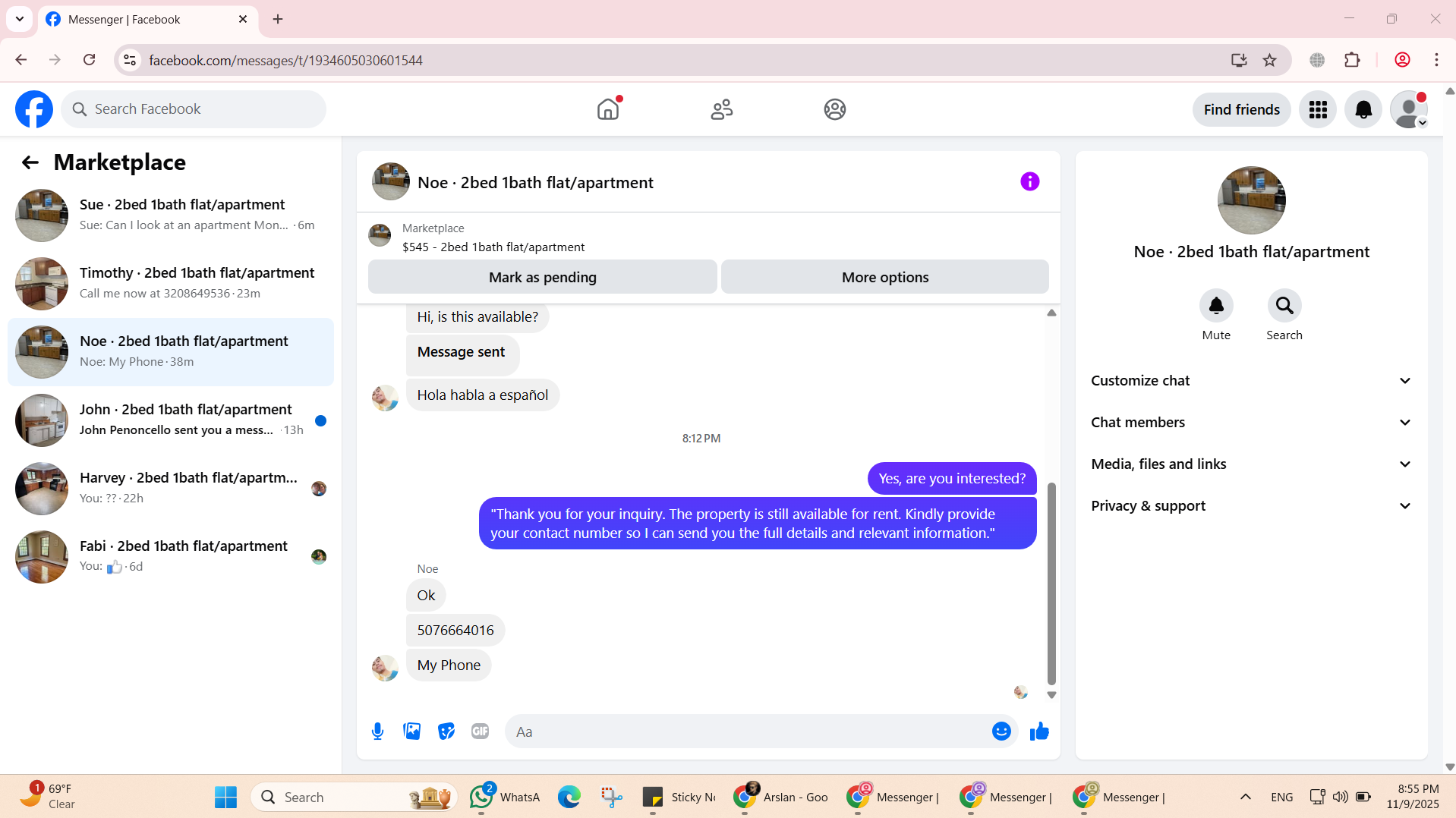Open the emoji picker smiley icon
Viewport: 1456px width, 818px height.
(1001, 731)
